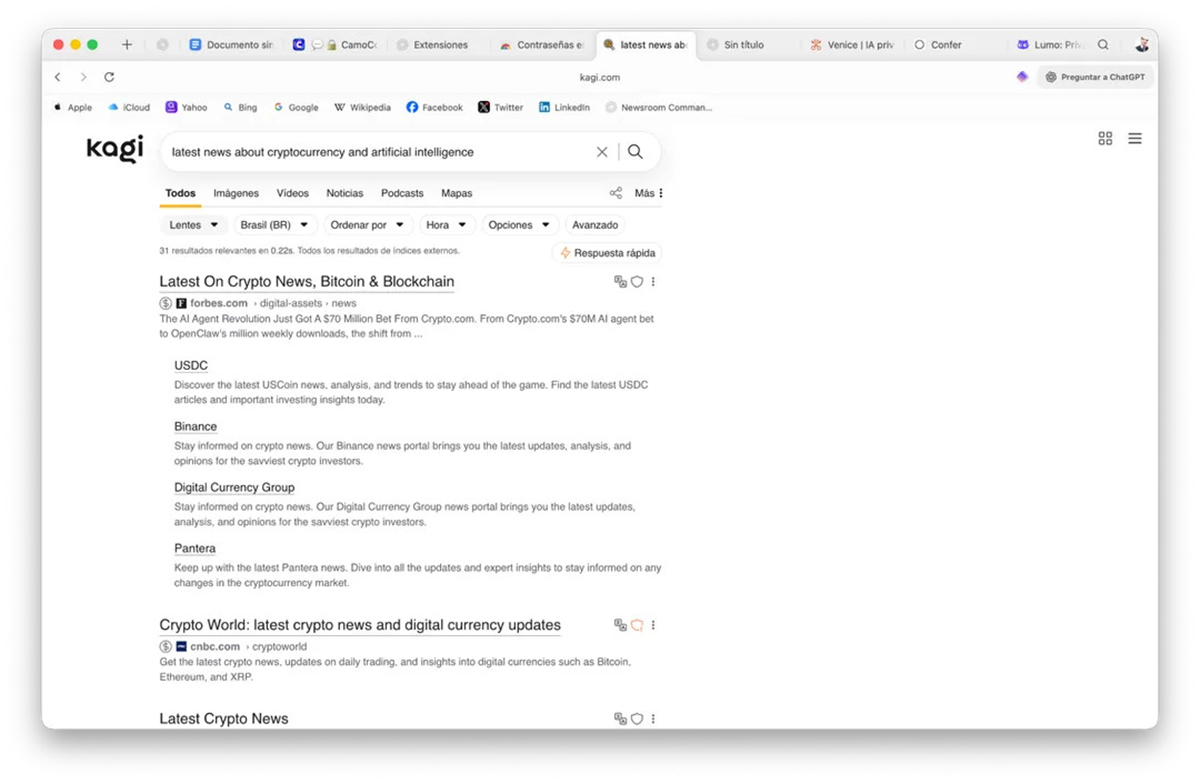This screenshot has width=1200, height=784.
Task: Click the magnifier search icon in Kagi search box
Action: point(635,152)
